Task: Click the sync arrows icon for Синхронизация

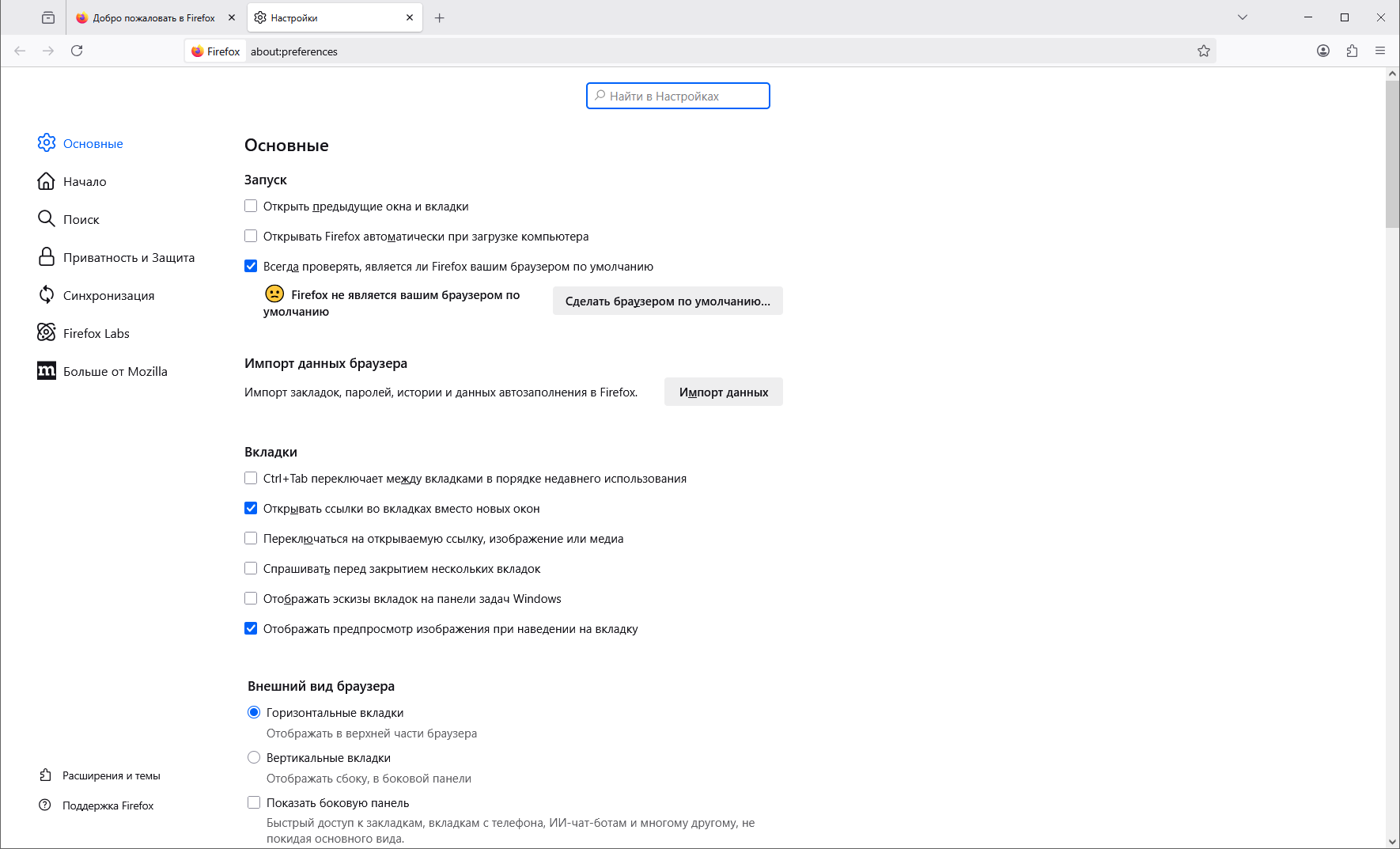Action: [x=47, y=295]
